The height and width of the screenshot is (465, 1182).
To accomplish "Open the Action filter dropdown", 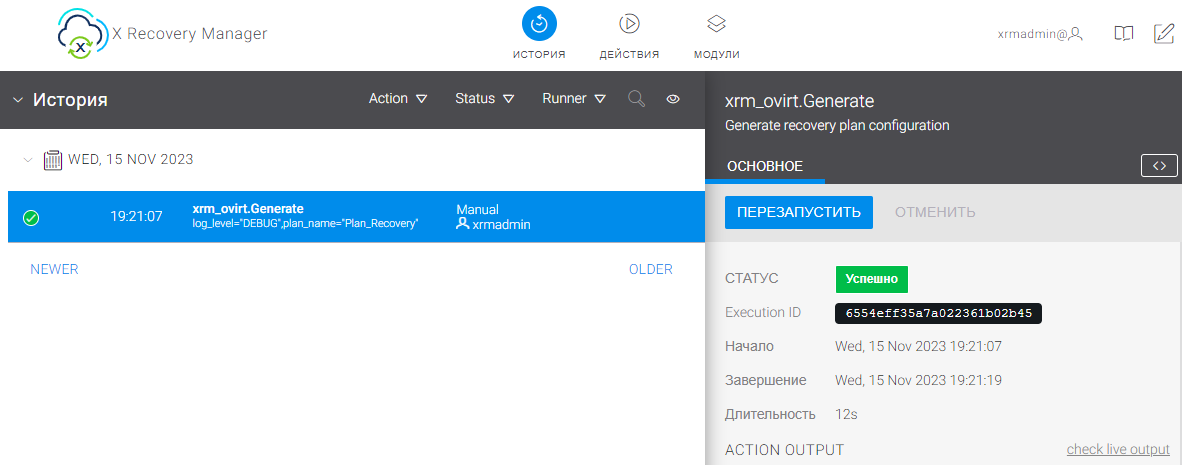I will click(398, 99).
